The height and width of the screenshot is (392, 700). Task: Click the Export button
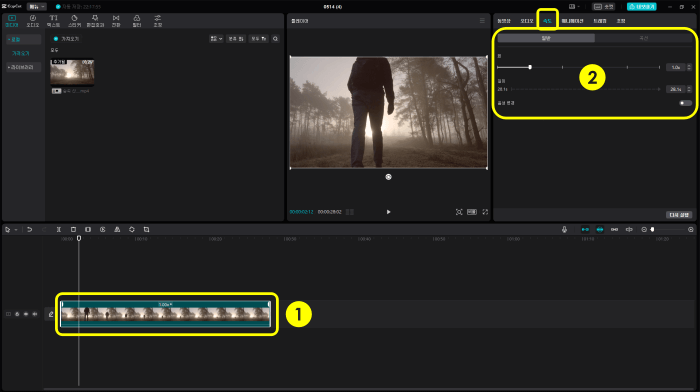tap(642, 7)
